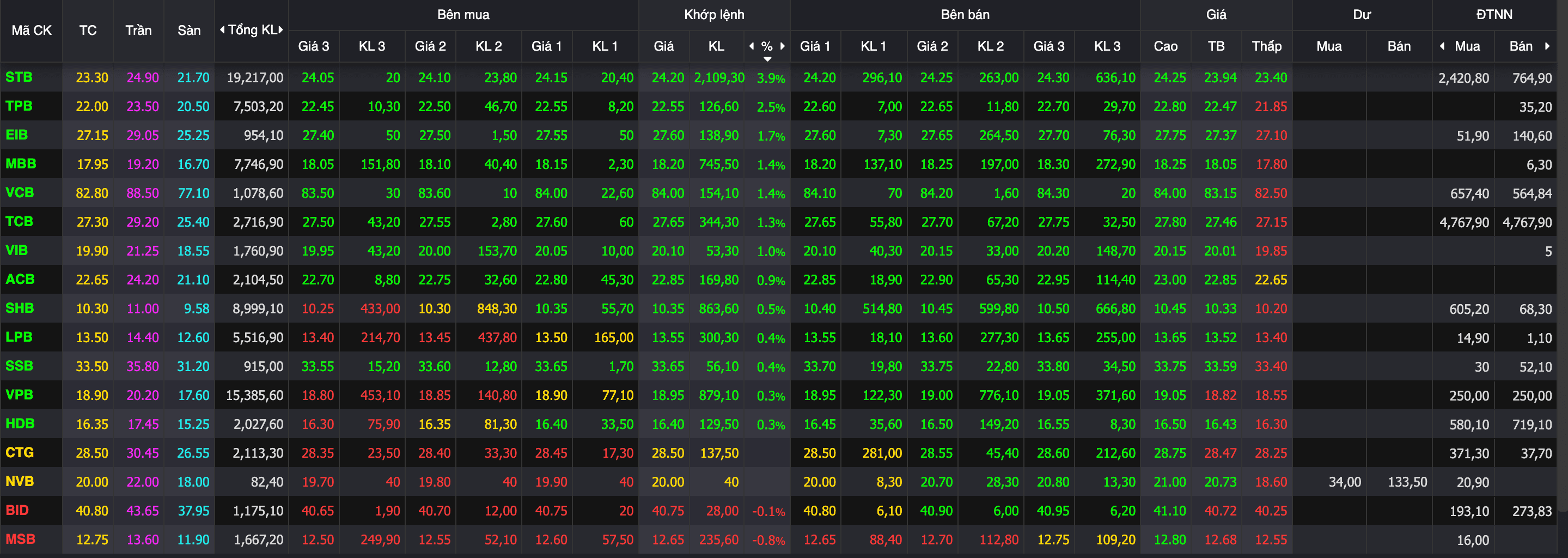The image size is (1568, 558).
Task: Click the right arrow beside the % header
Action: (782, 46)
